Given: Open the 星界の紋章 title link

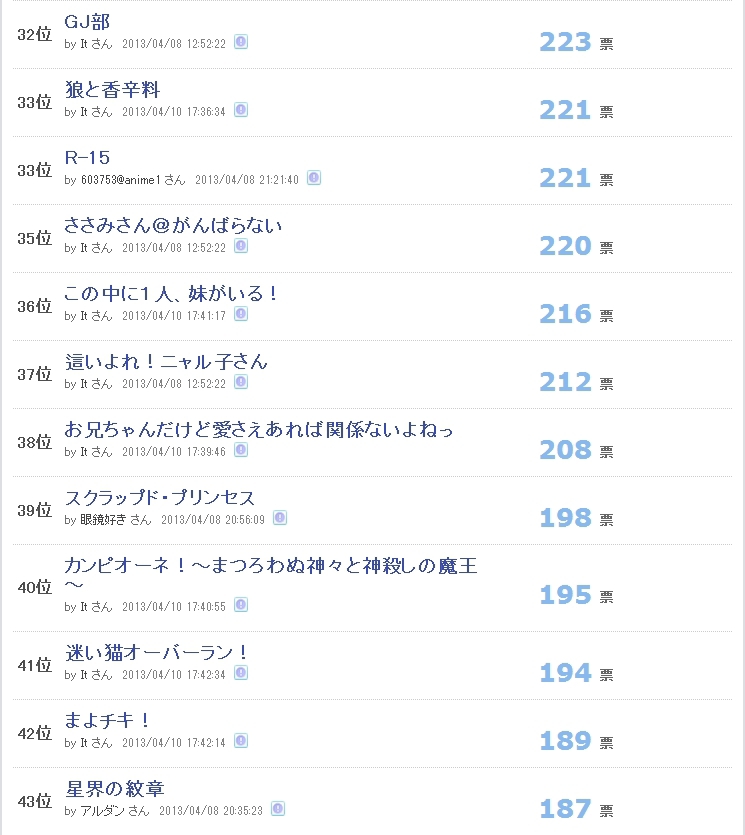Looking at the screenshot, I should click(114, 789).
